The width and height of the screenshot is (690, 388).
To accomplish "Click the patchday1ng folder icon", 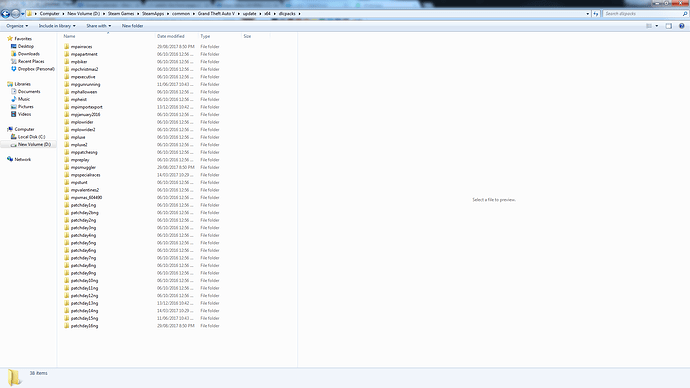I will [x=67, y=205].
